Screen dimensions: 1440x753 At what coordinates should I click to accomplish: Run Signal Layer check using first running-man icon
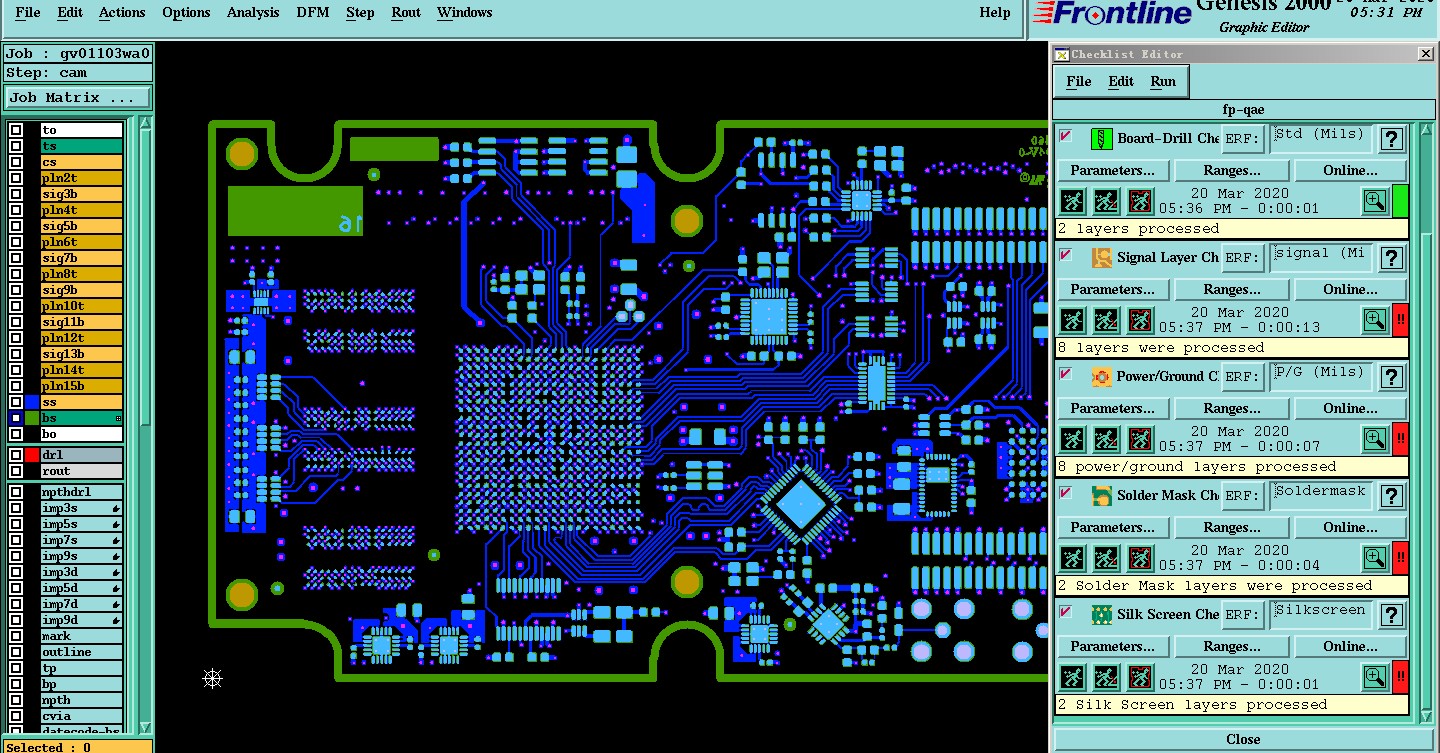1072,320
